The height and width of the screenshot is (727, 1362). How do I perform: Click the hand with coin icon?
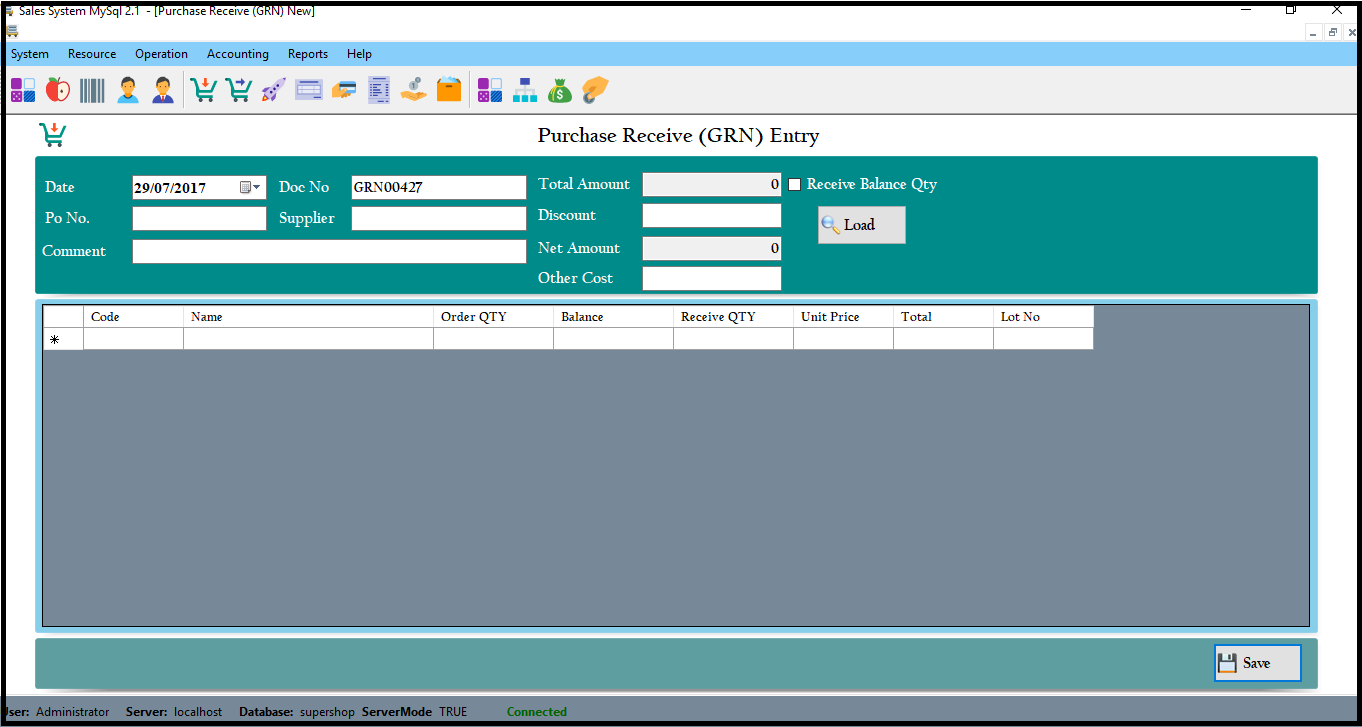(x=414, y=90)
